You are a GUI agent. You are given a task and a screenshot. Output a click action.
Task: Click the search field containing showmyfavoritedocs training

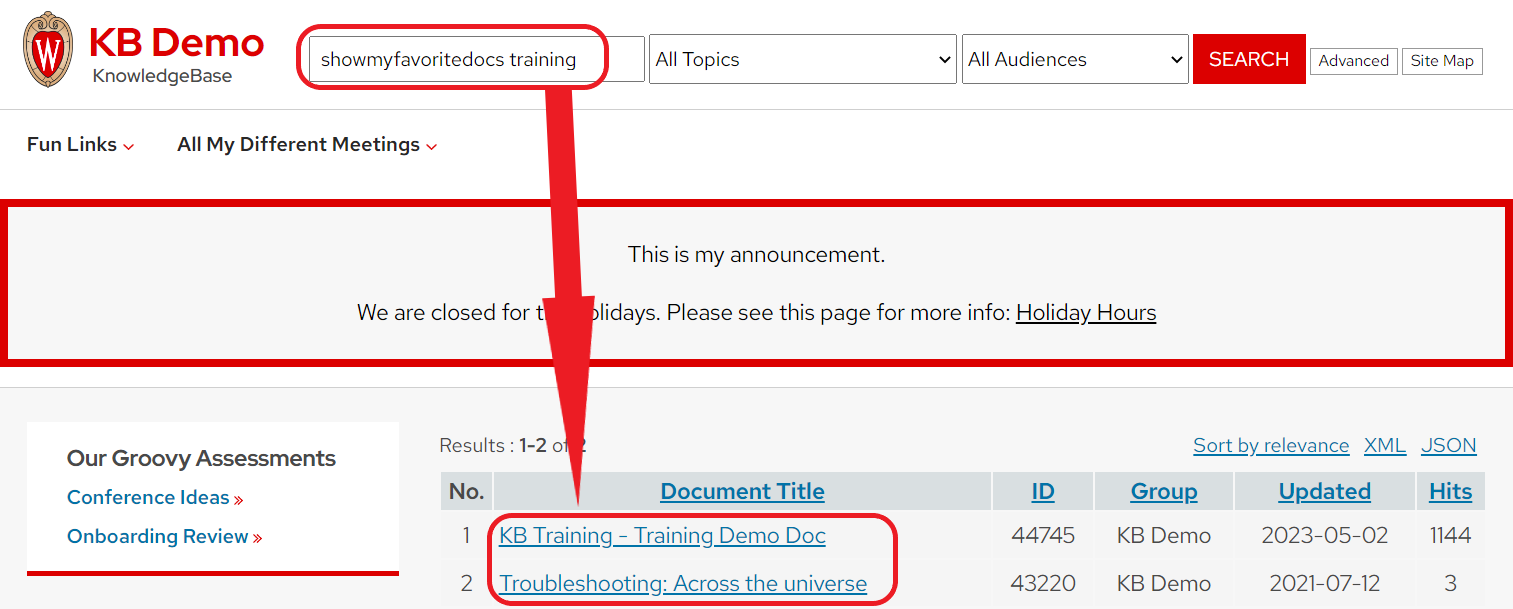pyautogui.click(x=477, y=59)
